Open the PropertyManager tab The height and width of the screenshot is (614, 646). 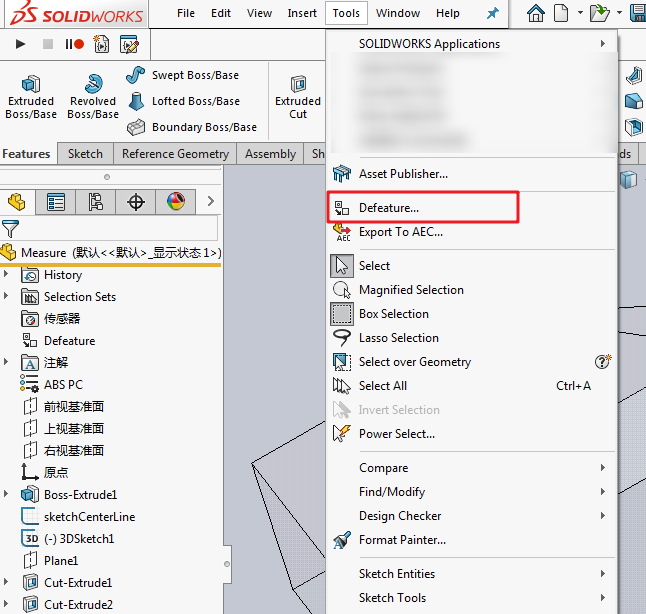point(56,202)
